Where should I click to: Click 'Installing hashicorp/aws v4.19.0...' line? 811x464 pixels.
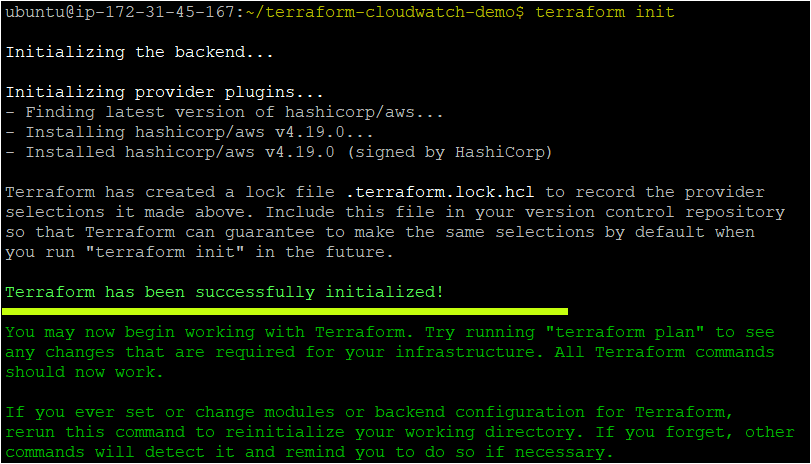pyautogui.click(x=189, y=132)
